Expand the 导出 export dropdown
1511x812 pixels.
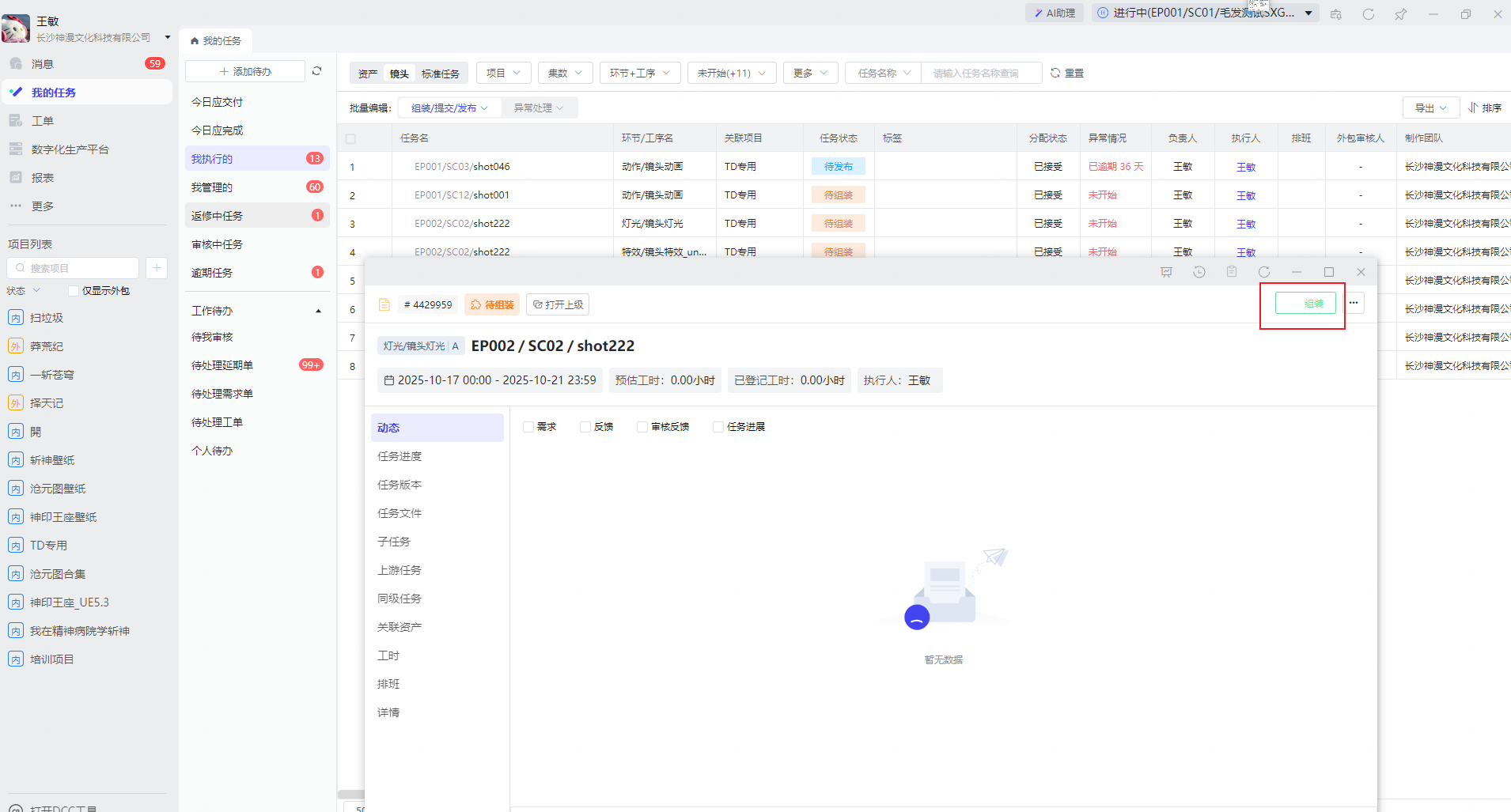[1430, 108]
